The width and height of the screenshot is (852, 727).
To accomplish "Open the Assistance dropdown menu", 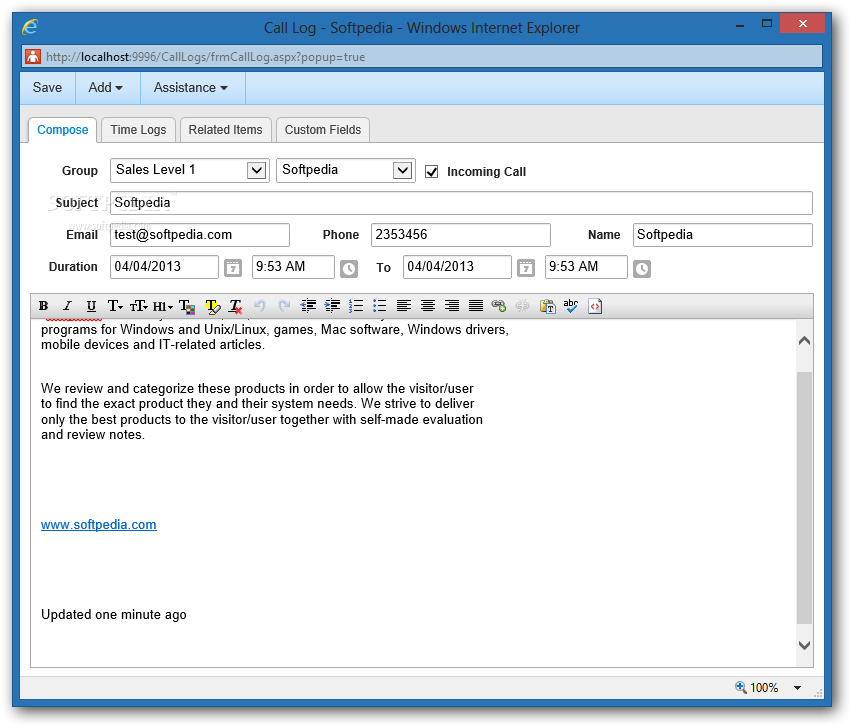I will [x=191, y=87].
